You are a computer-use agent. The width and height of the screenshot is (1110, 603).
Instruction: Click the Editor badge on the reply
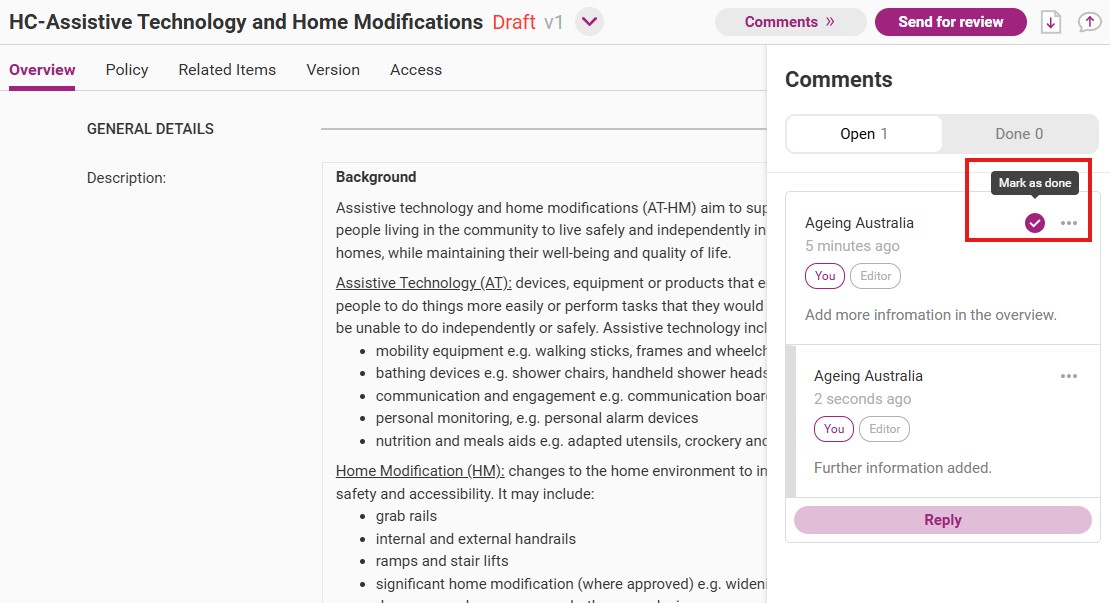[884, 429]
